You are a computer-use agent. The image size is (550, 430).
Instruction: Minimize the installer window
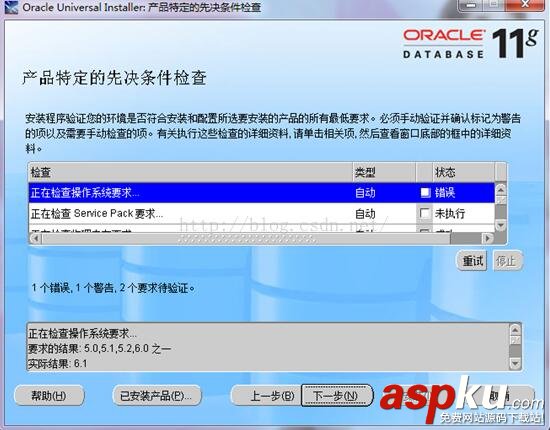point(471,5)
